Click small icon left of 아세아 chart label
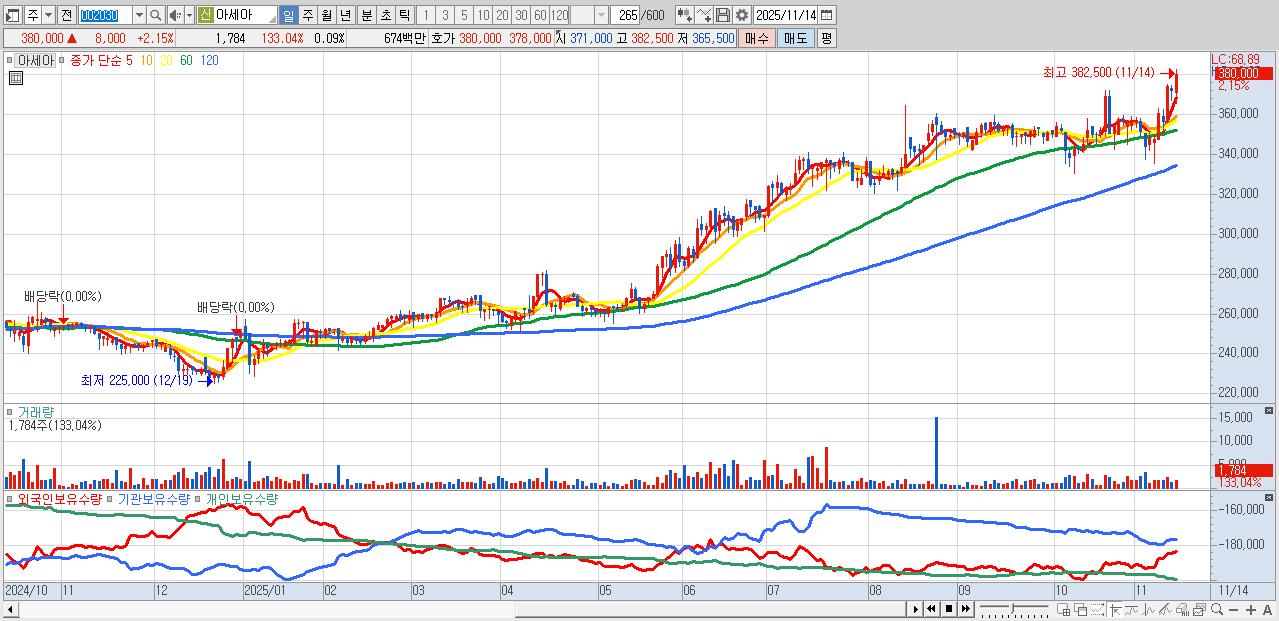Viewport: 1279px width, 621px height. pos(11,60)
